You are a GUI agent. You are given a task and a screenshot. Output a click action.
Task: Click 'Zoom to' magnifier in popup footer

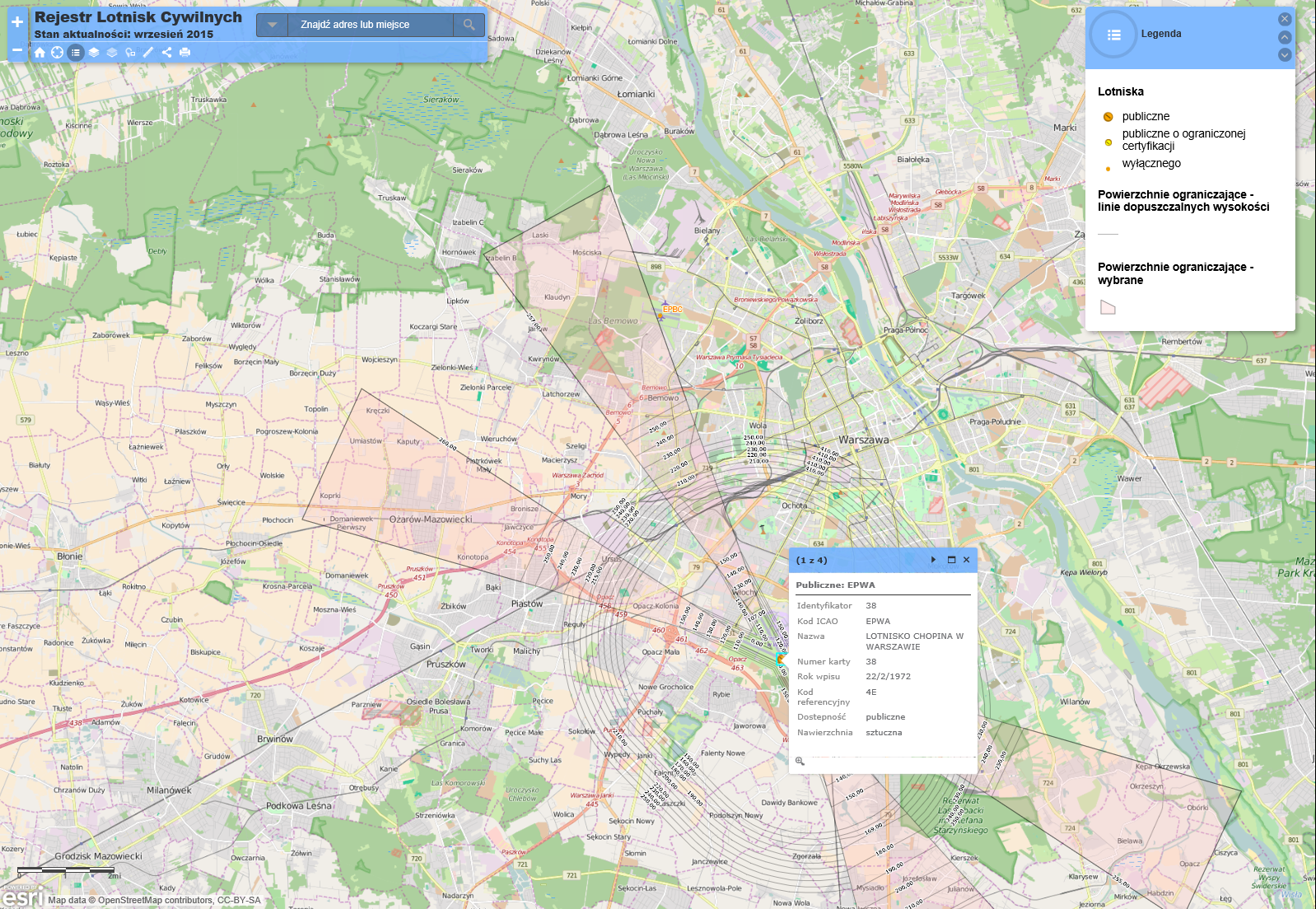(800, 761)
